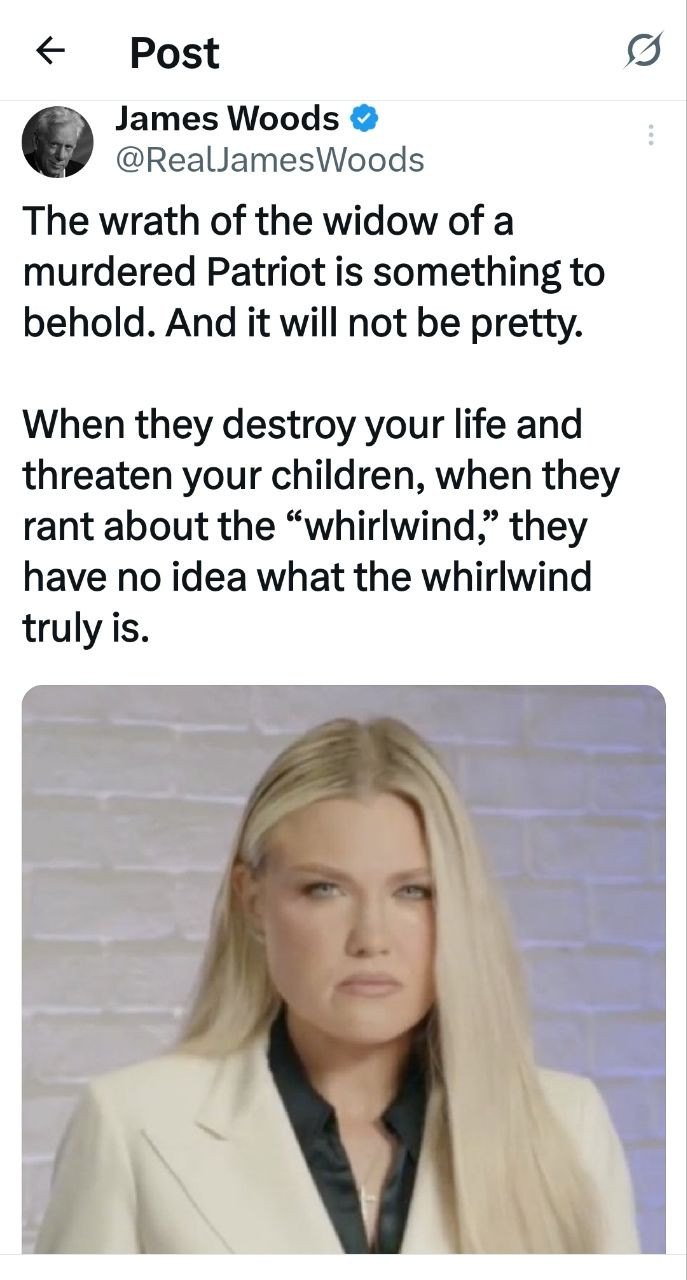The image size is (687, 1280).
Task: Tap the line "have no idea what the whirlwind"
Action: pyautogui.click(x=307, y=578)
